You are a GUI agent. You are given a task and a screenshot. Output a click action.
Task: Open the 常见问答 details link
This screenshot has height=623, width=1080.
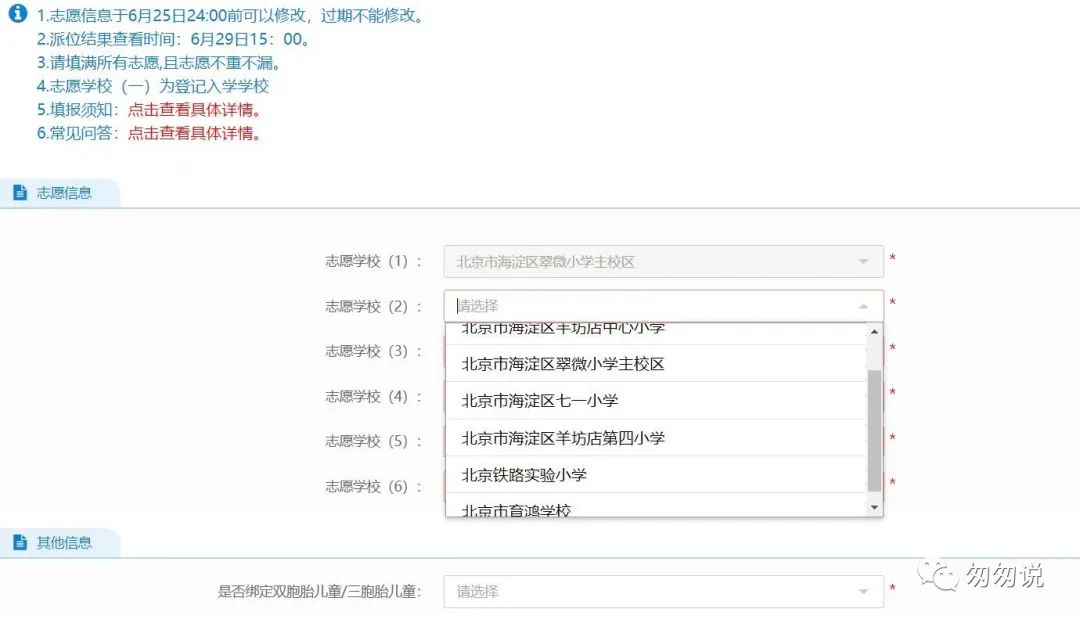pyautogui.click(x=195, y=133)
